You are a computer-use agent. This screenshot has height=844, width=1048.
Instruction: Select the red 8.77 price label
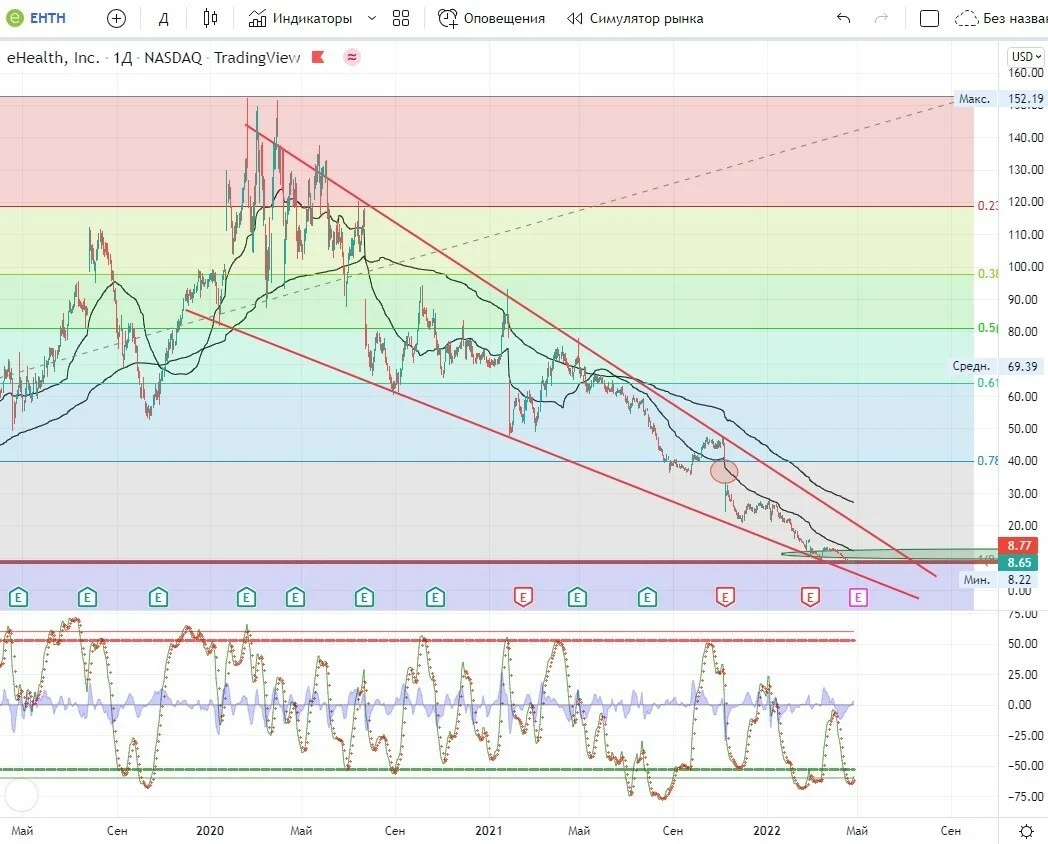click(x=1019, y=545)
